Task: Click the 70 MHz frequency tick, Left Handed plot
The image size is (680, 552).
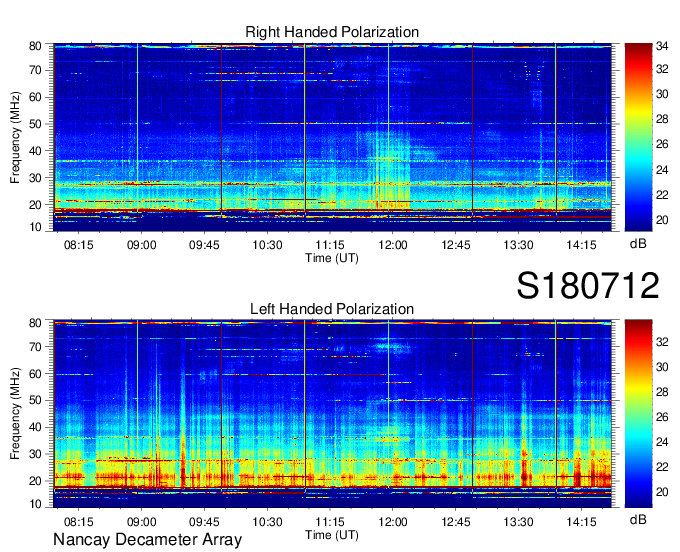Action: tap(35, 347)
